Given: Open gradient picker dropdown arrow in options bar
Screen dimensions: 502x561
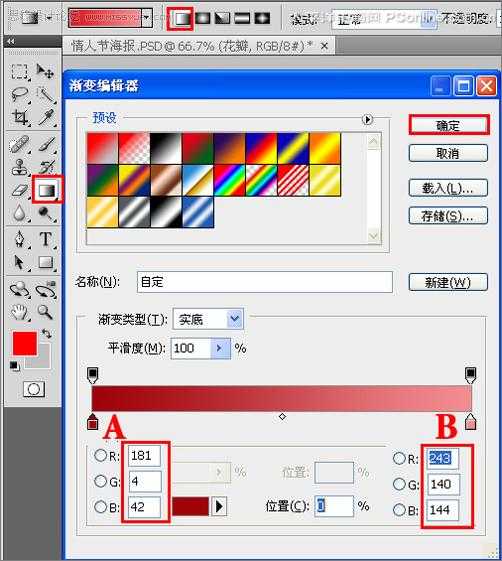Looking at the screenshot, I should (147, 18).
